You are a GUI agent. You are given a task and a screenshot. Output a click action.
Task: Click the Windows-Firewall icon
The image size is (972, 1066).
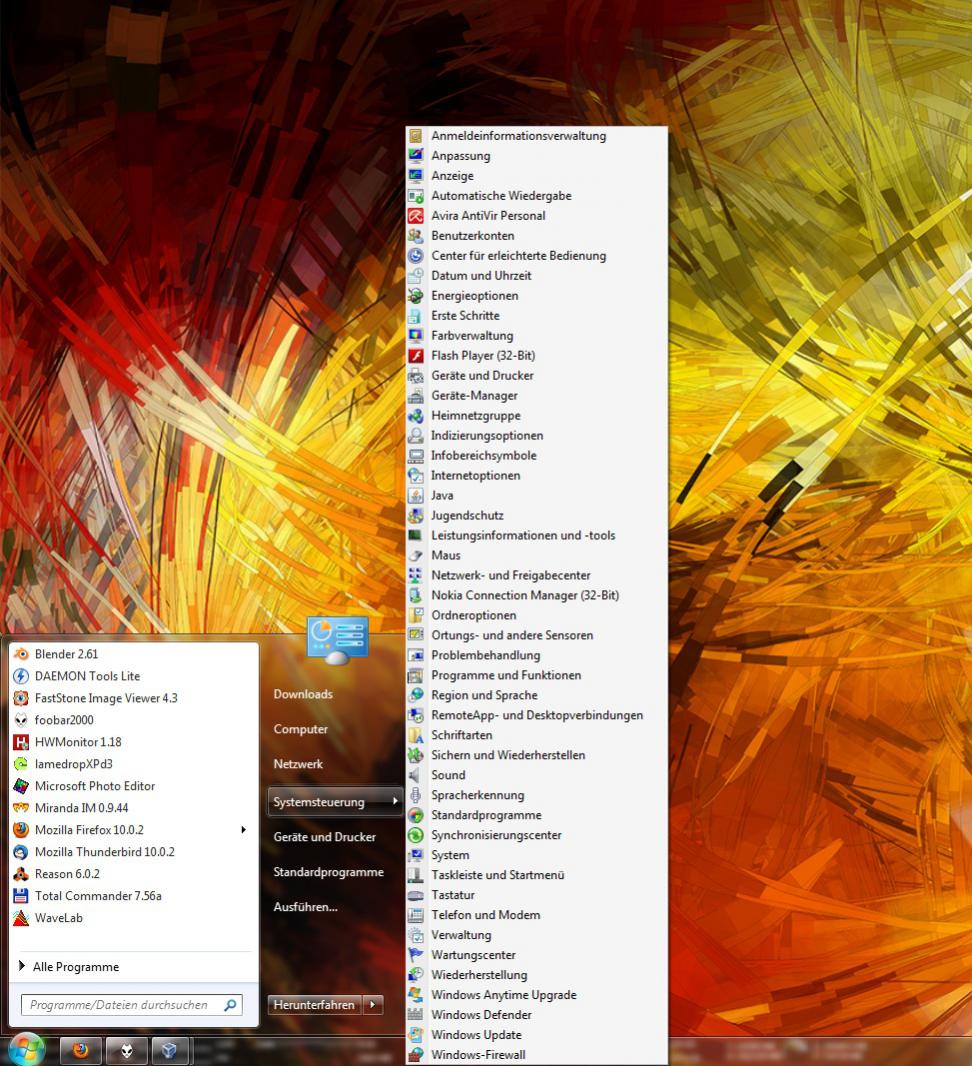[415, 1054]
